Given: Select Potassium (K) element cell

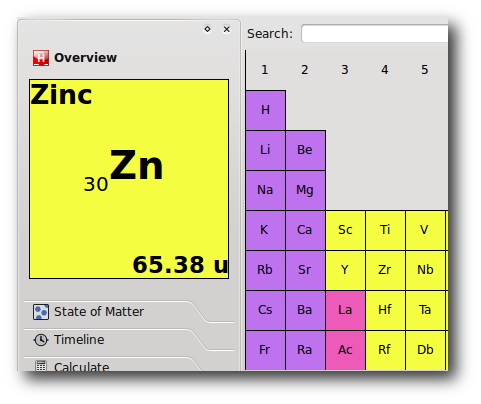Looking at the screenshot, I should point(265,230).
